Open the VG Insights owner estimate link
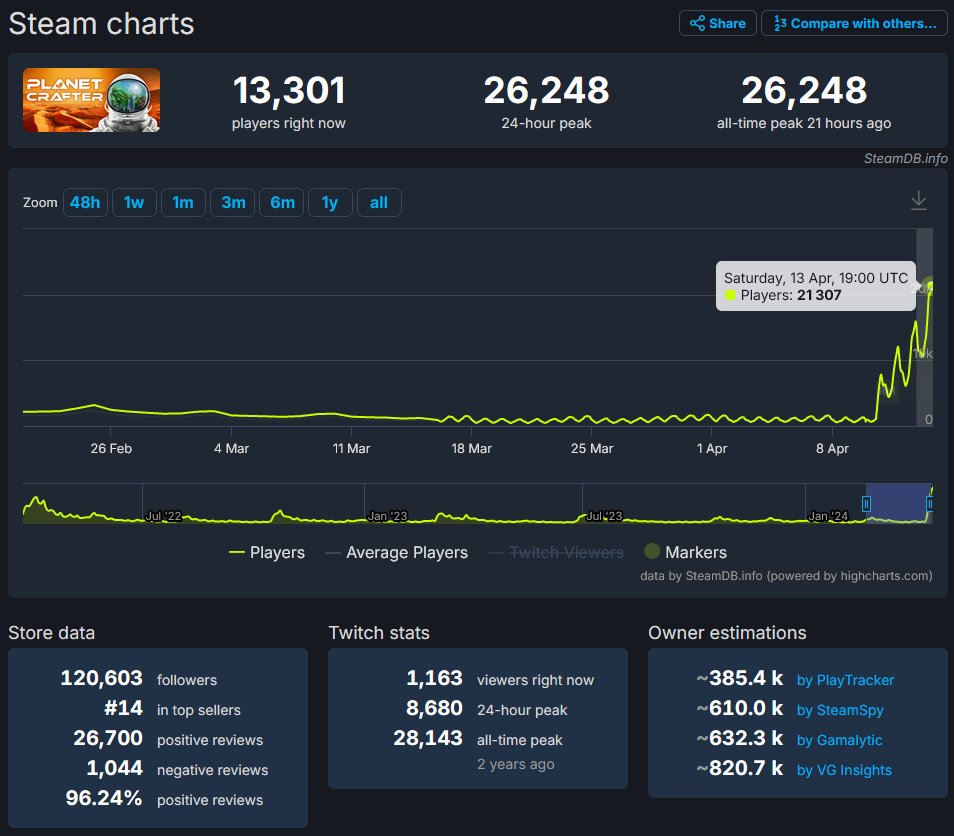This screenshot has width=954, height=836. pyautogui.click(x=844, y=770)
